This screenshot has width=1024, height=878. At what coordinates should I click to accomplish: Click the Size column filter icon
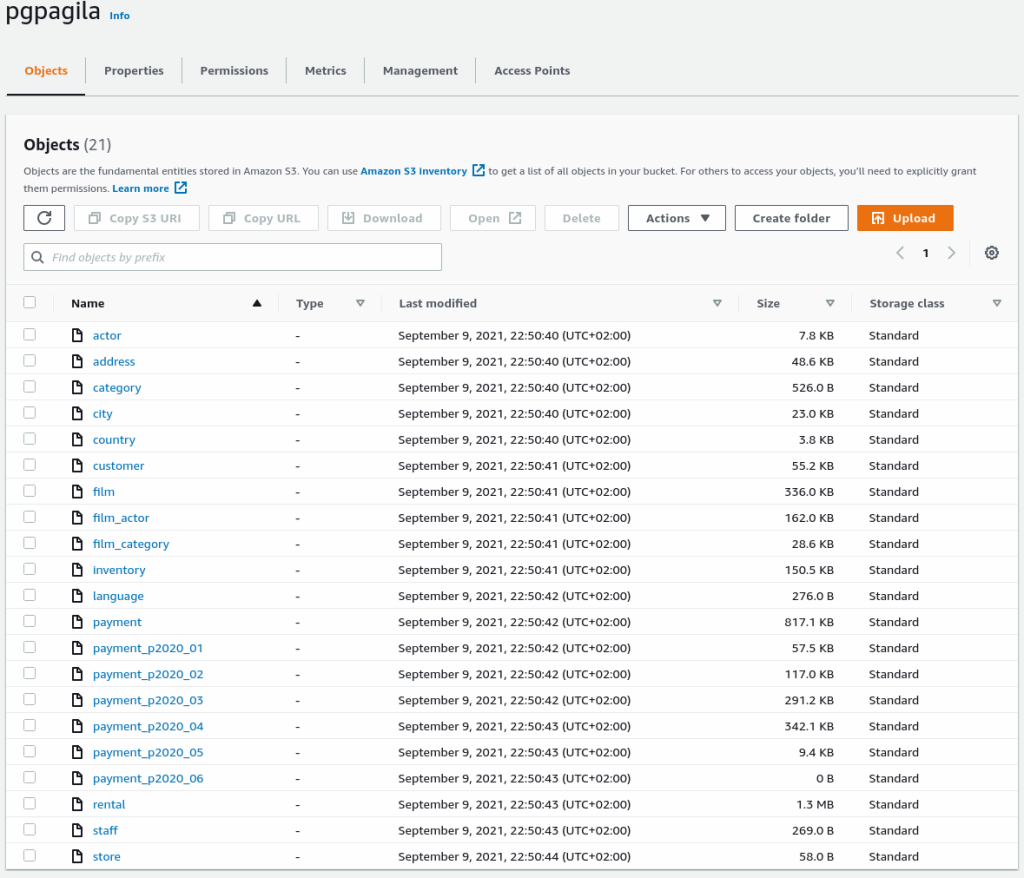pos(831,303)
